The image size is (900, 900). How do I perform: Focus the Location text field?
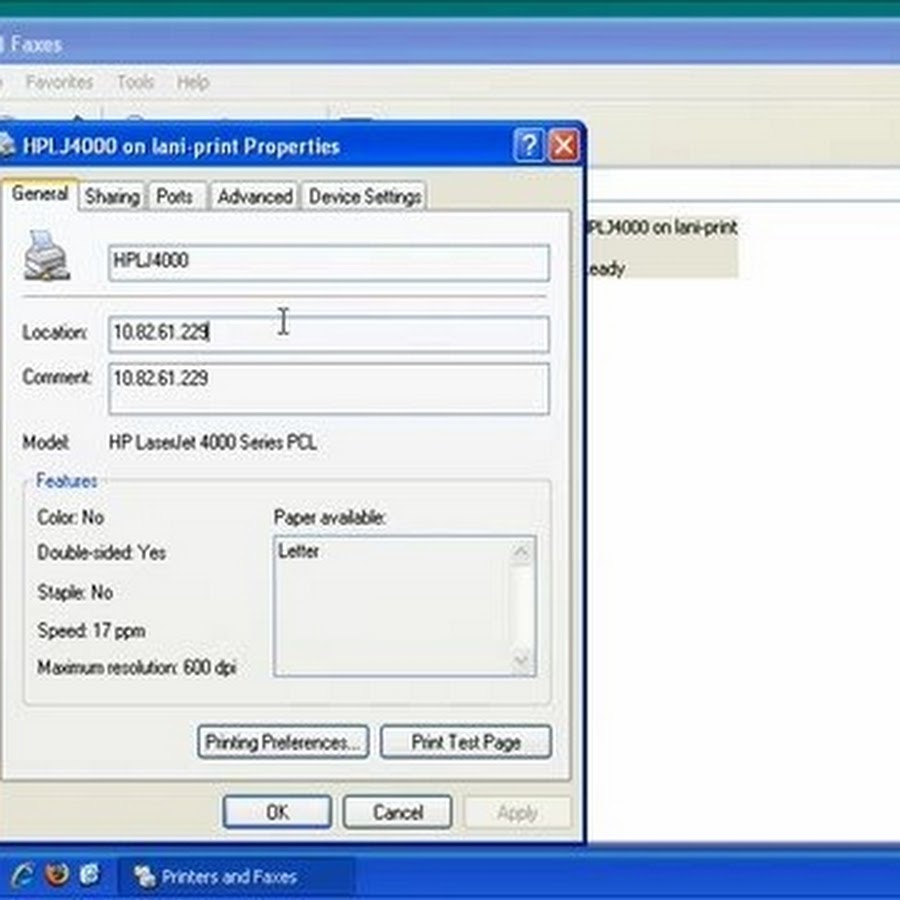328,334
